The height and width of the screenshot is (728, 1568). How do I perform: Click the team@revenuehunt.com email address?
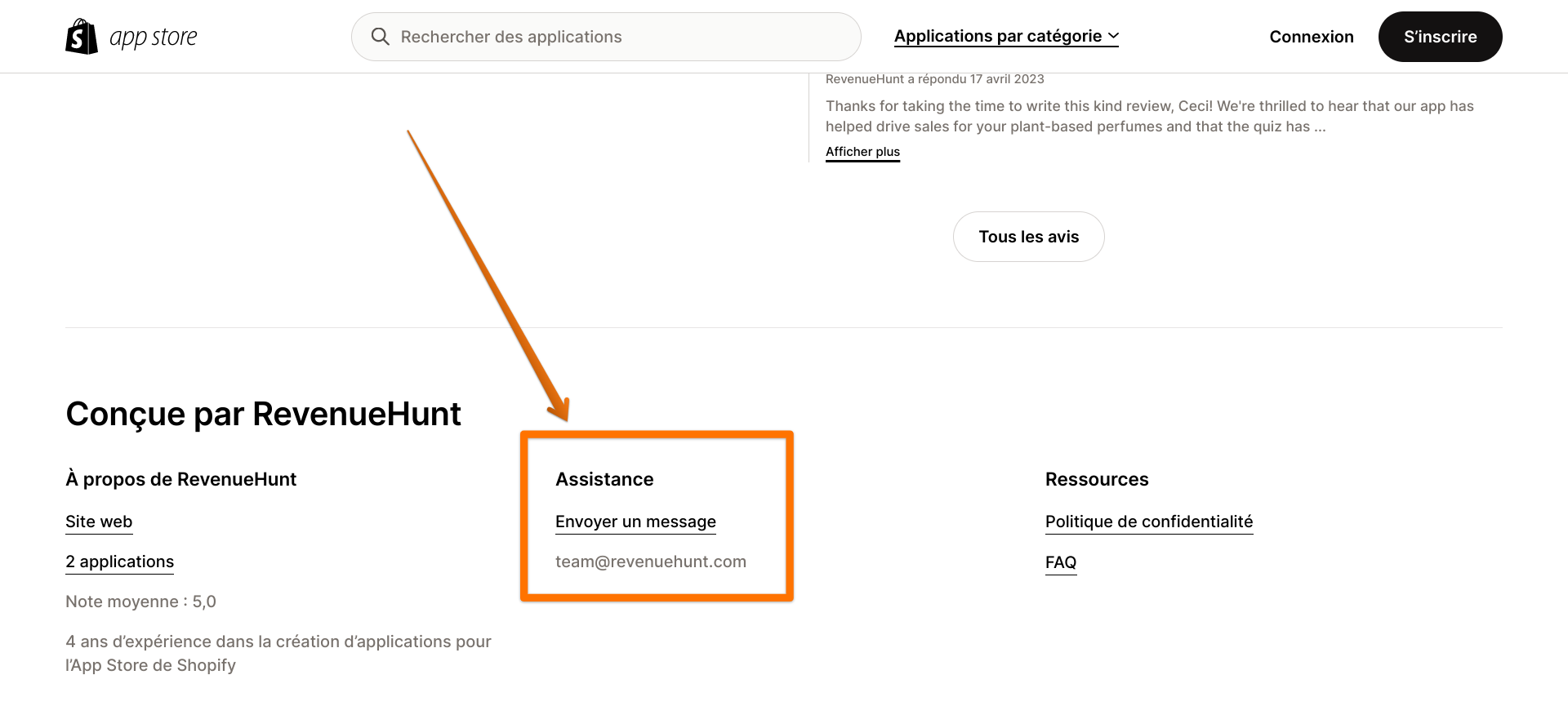[650, 562]
